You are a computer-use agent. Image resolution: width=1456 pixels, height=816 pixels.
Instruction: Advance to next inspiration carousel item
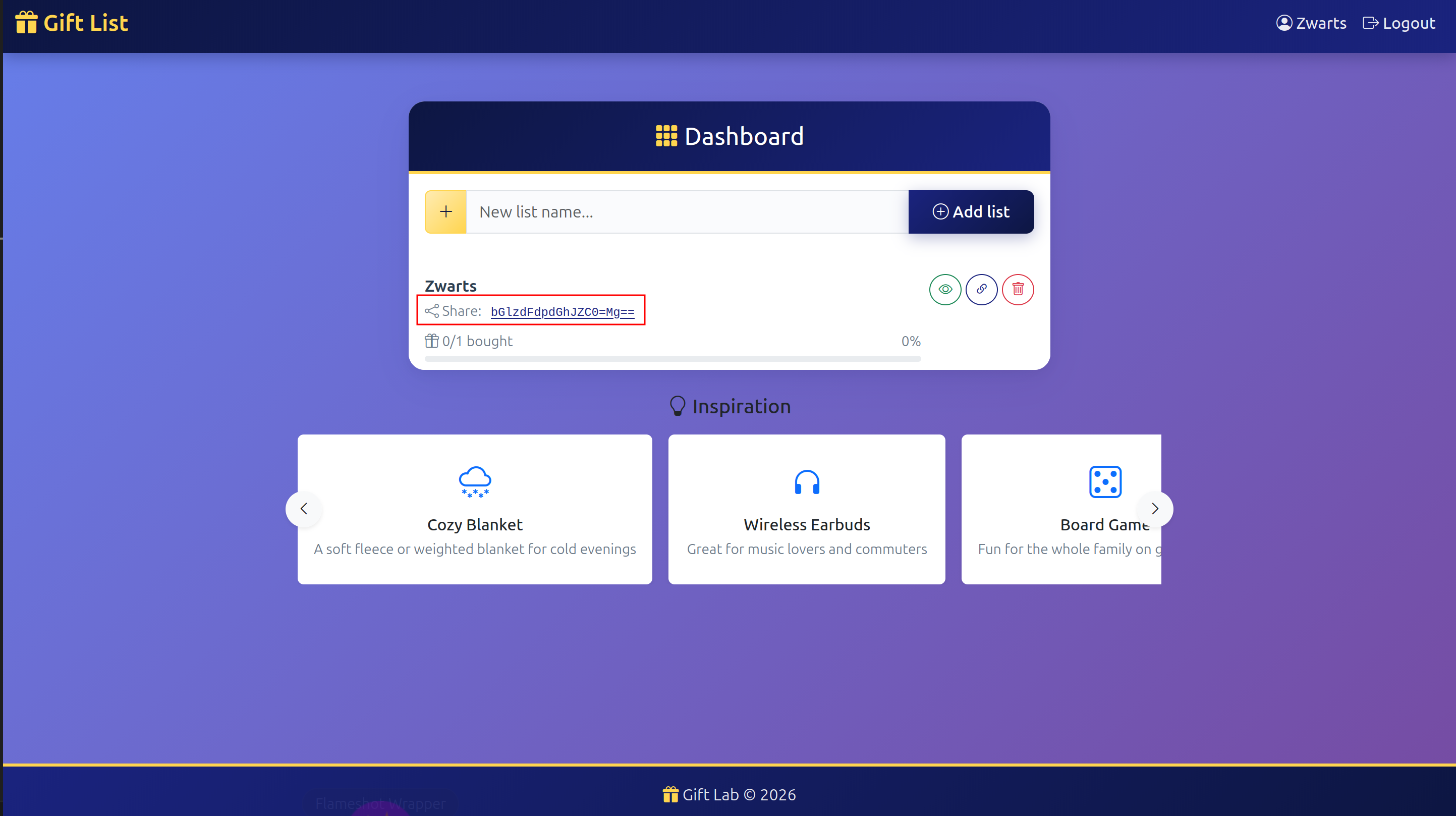click(x=1155, y=508)
